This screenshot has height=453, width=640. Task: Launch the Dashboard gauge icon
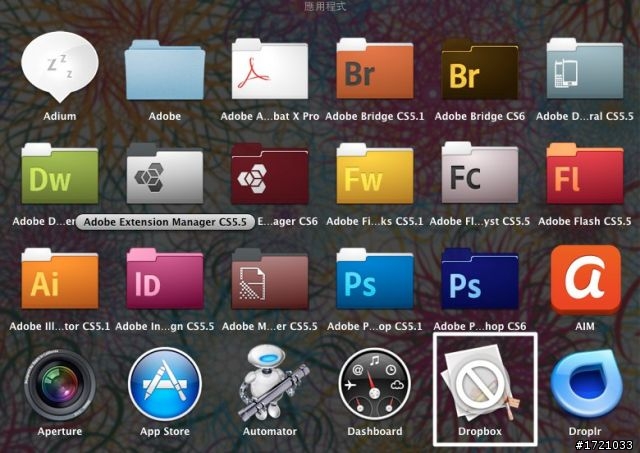(x=375, y=384)
